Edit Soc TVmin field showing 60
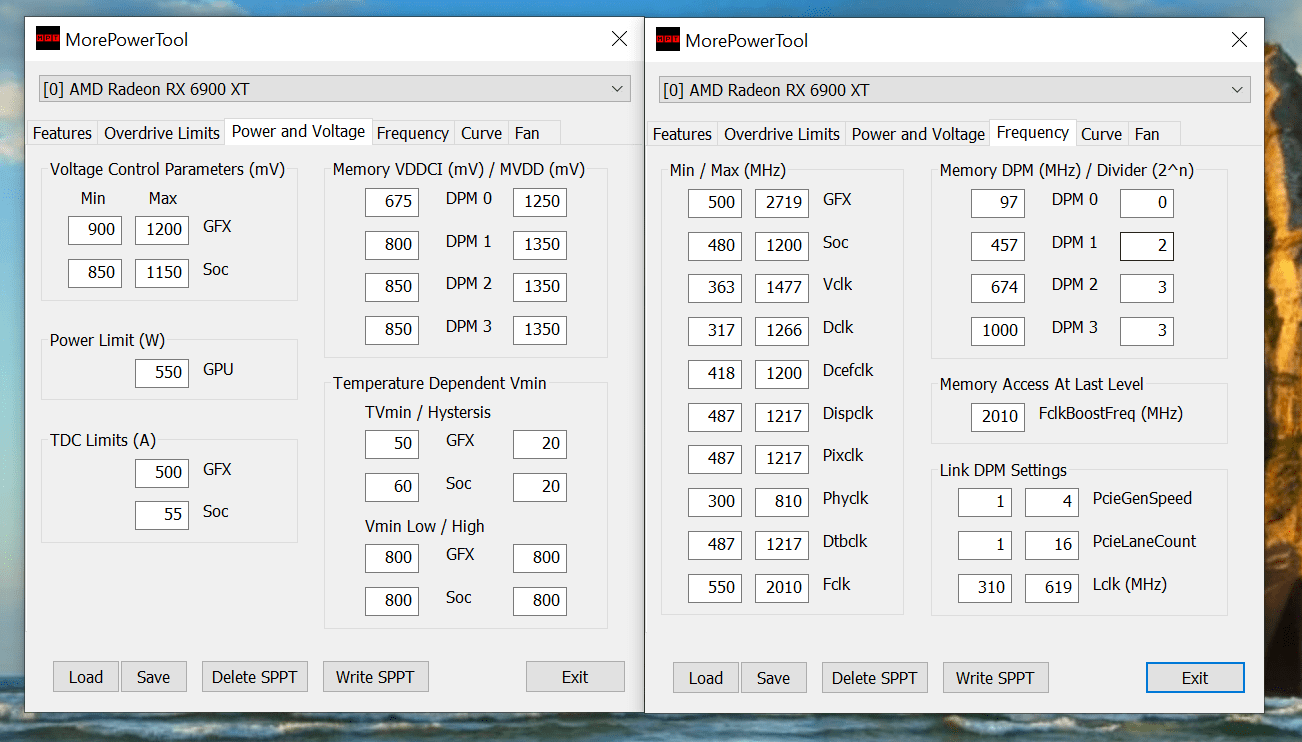This screenshot has width=1302, height=742. [392, 487]
